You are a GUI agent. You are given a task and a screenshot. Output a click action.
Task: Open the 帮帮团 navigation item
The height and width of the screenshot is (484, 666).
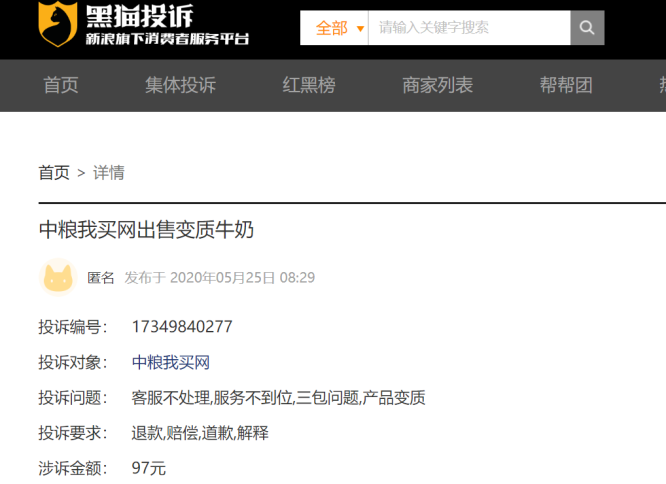pyautogui.click(x=566, y=85)
